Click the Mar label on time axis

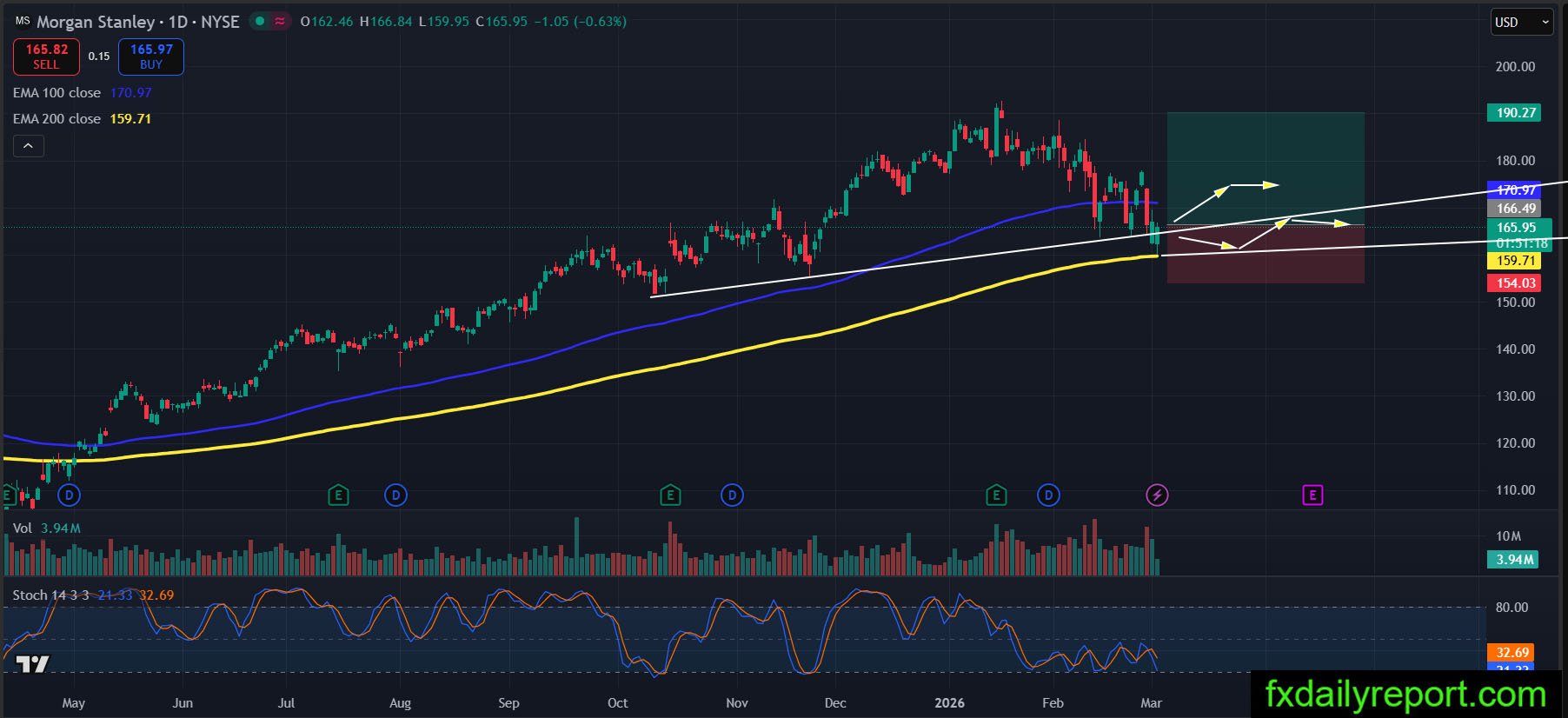1151,702
